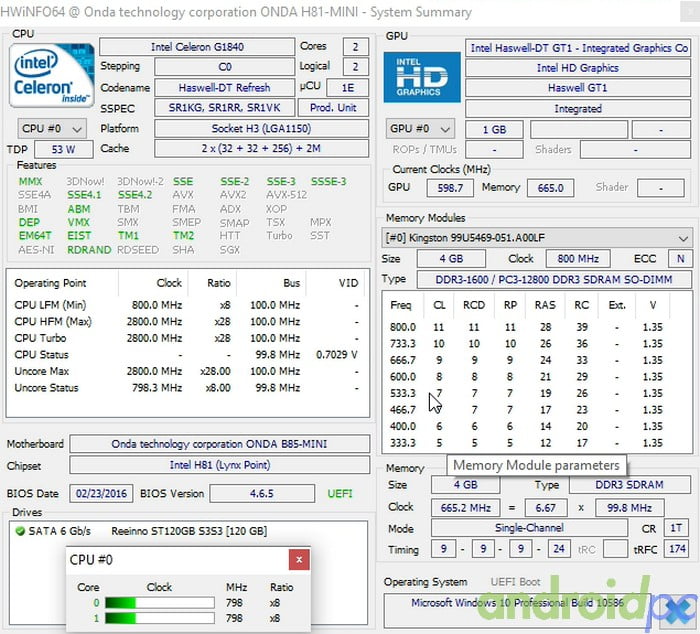Click the memory module Clock 800 MHz field

coord(578,259)
